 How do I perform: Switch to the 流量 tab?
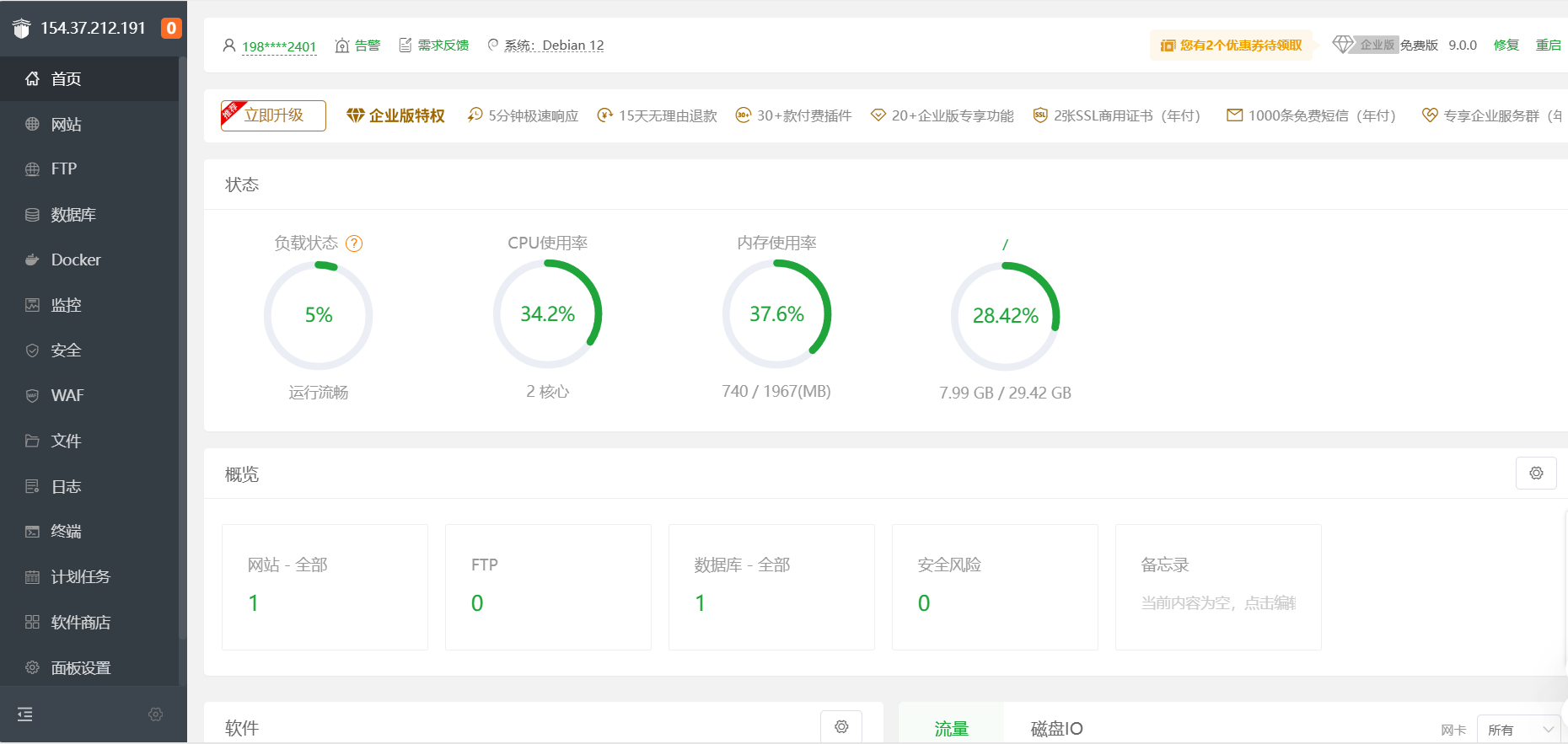(x=951, y=729)
